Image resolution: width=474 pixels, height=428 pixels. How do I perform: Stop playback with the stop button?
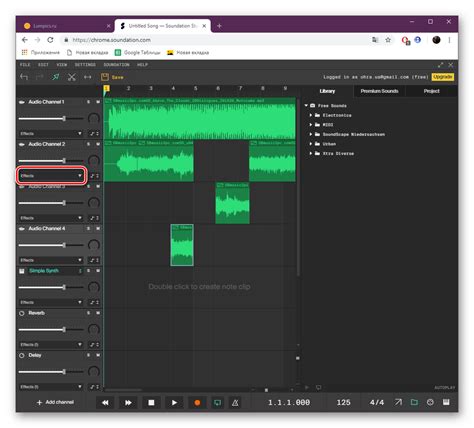151,403
